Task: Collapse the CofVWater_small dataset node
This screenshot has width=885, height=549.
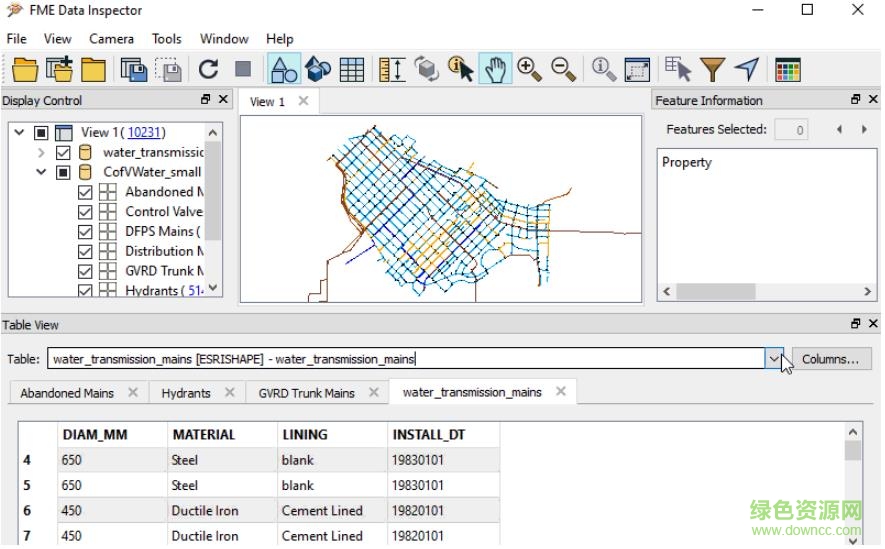Action: (x=41, y=172)
